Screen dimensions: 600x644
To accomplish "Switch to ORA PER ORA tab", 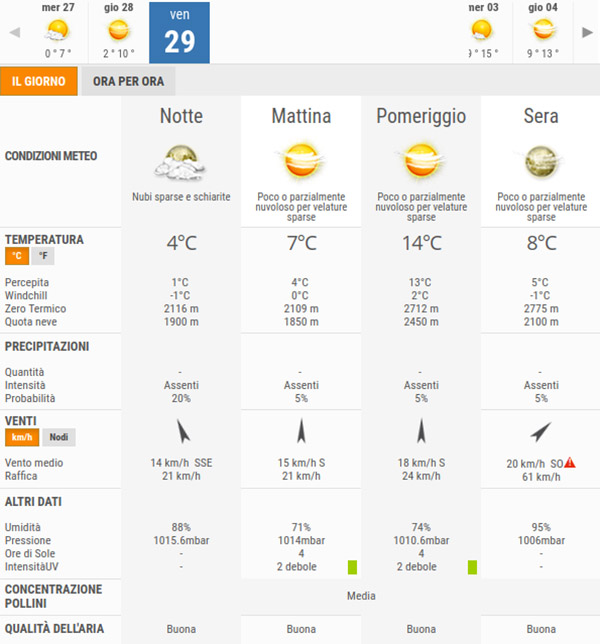I will pos(128,81).
